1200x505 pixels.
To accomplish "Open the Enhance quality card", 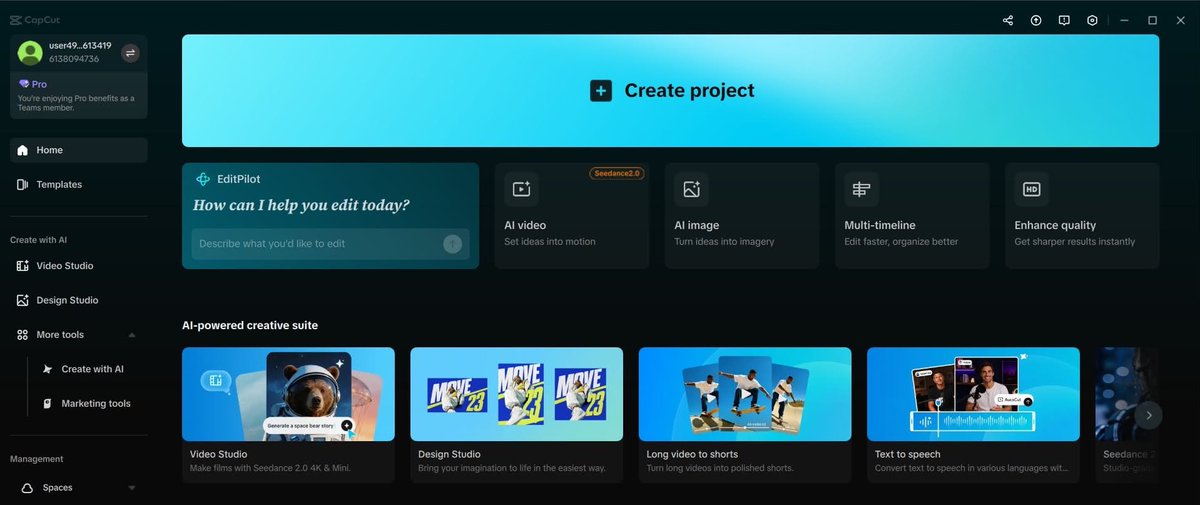I will tap(1082, 216).
